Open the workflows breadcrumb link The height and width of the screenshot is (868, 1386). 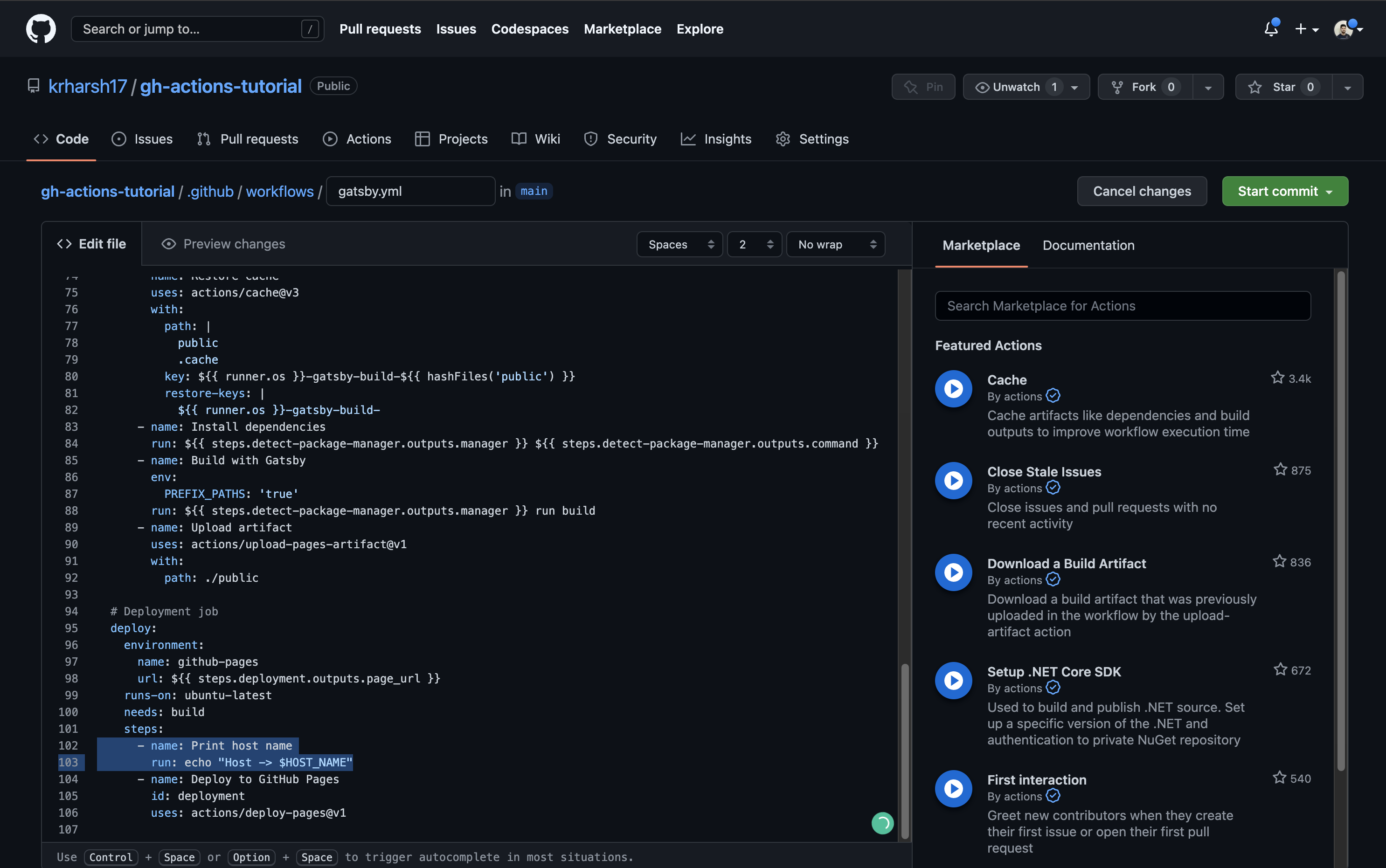pos(280,191)
